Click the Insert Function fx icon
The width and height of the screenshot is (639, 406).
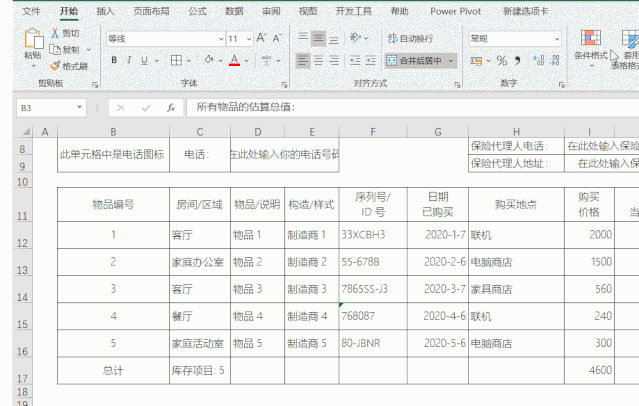click(x=170, y=107)
